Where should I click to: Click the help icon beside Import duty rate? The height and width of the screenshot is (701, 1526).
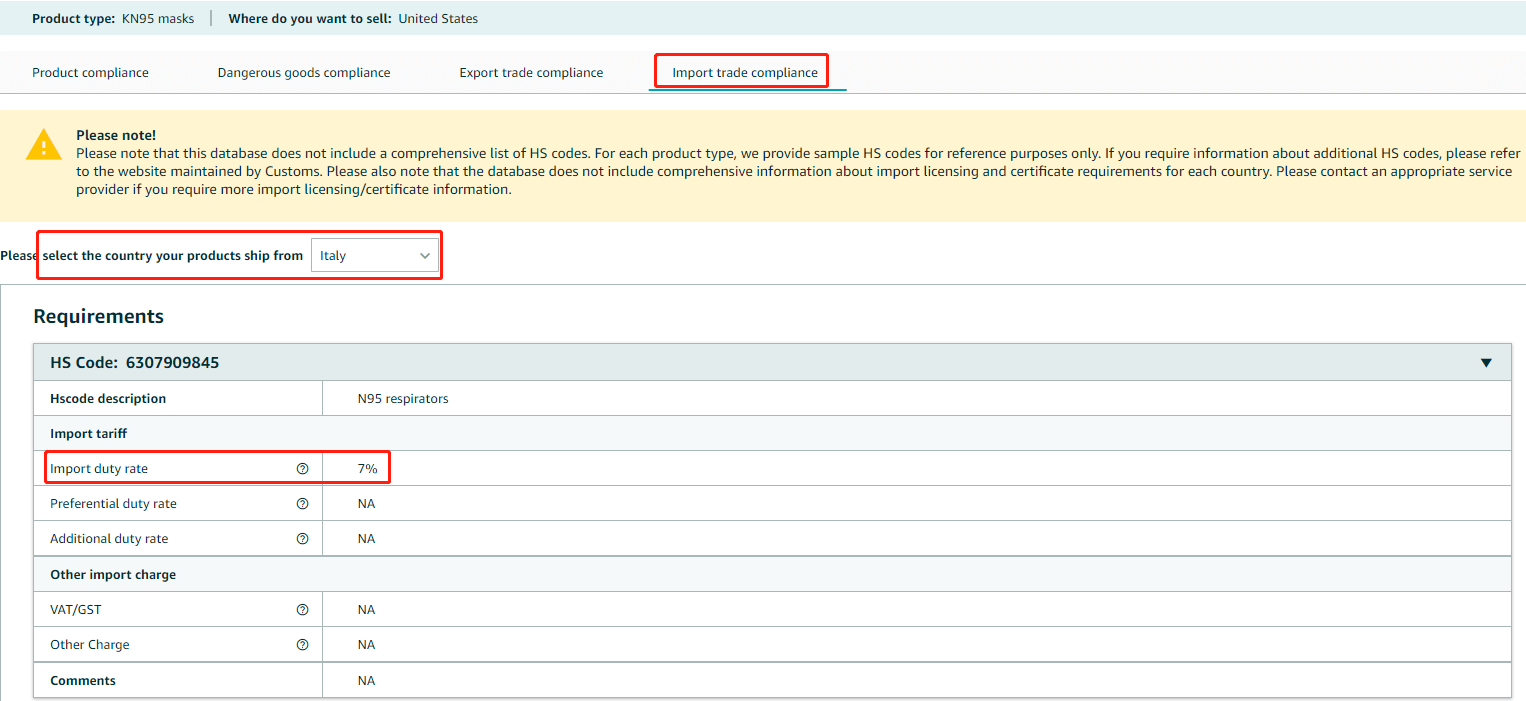click(x=302, y=468)
